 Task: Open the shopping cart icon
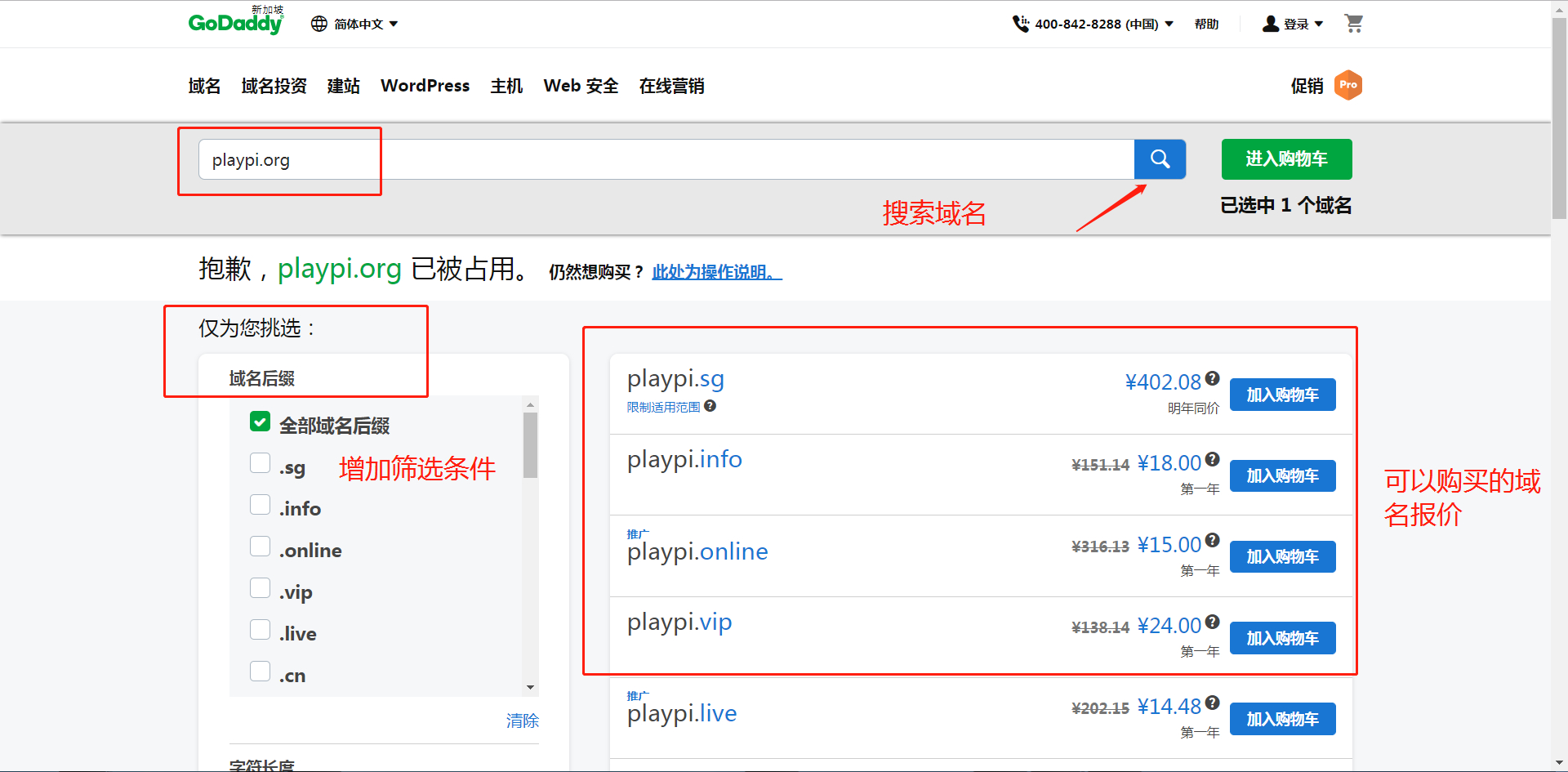[1353, 24]
